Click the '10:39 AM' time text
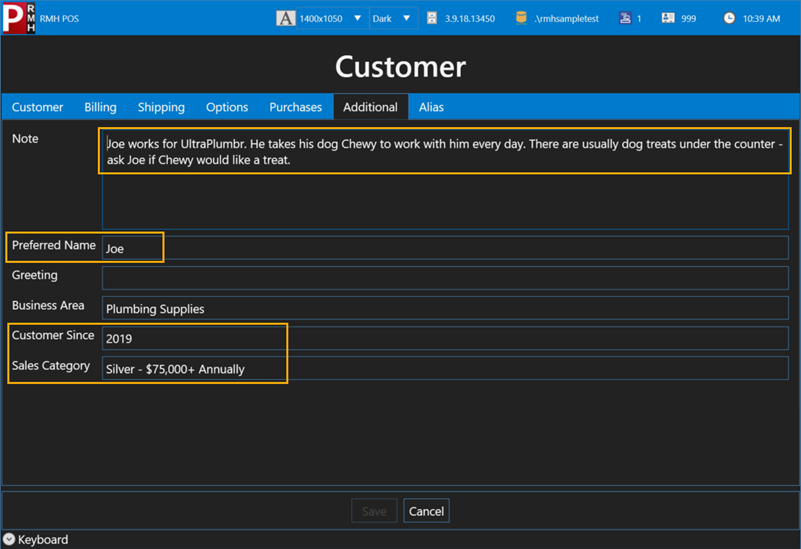 point(761,18)
